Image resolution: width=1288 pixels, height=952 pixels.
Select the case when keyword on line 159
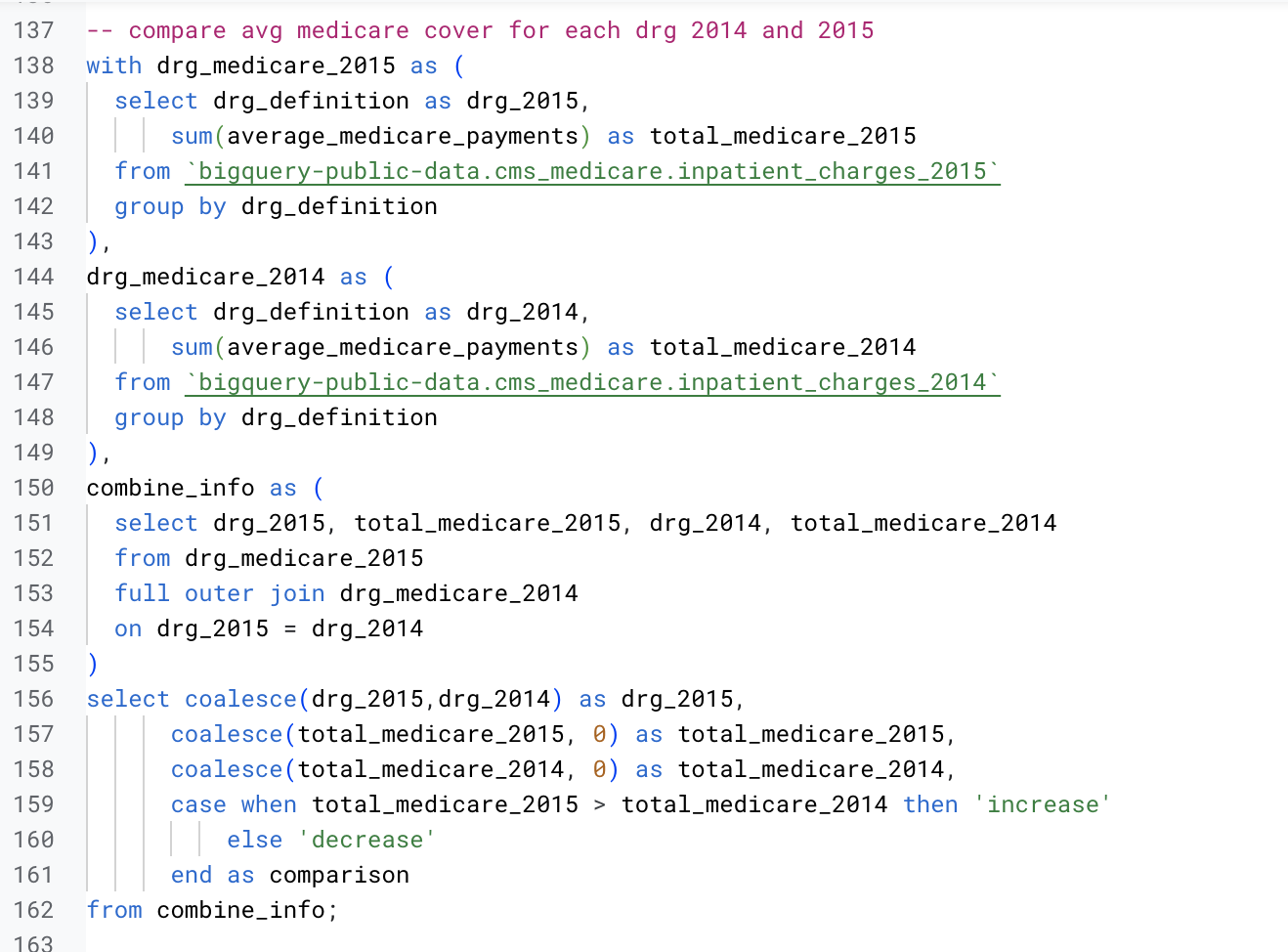click(x=233, y=803)
